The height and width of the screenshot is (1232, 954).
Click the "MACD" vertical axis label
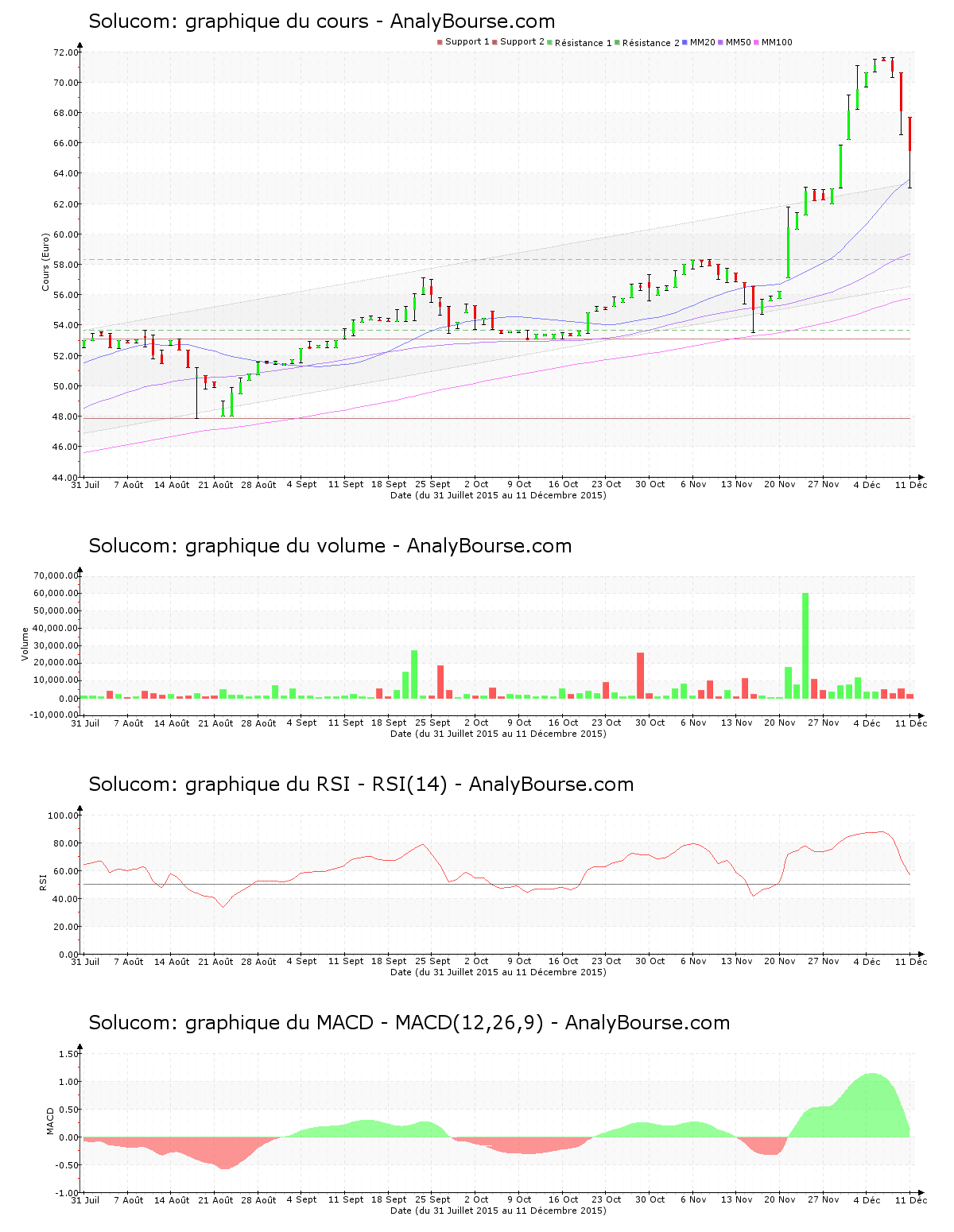(50, 1121)
